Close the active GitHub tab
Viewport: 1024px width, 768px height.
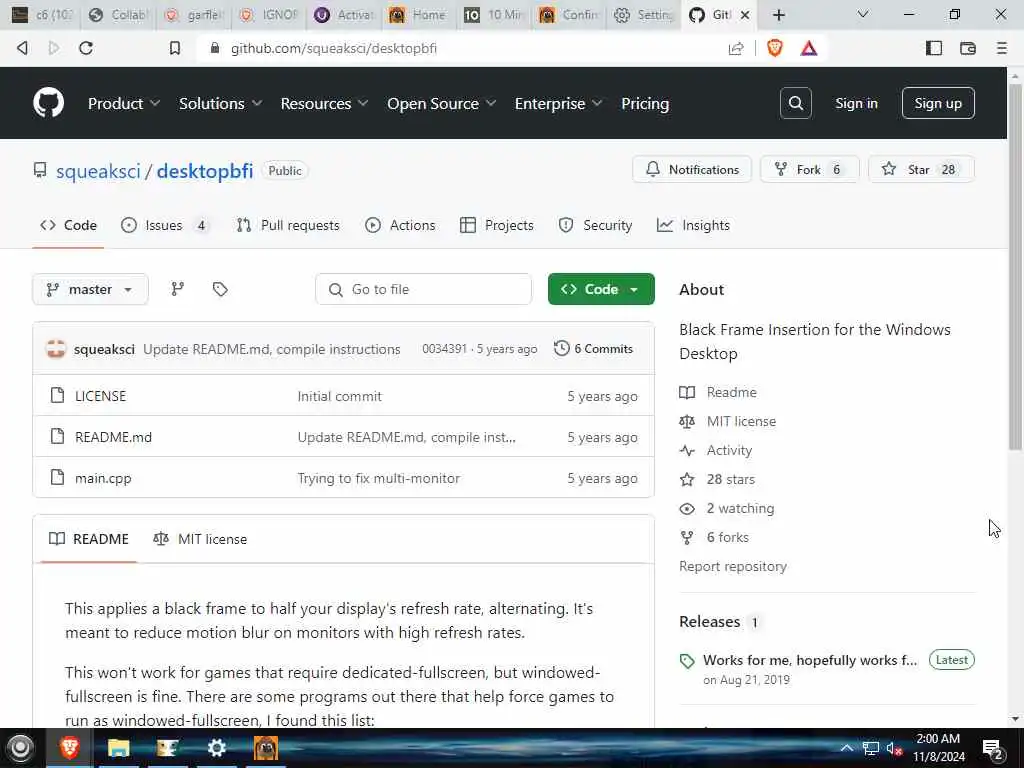click(744, 14)
